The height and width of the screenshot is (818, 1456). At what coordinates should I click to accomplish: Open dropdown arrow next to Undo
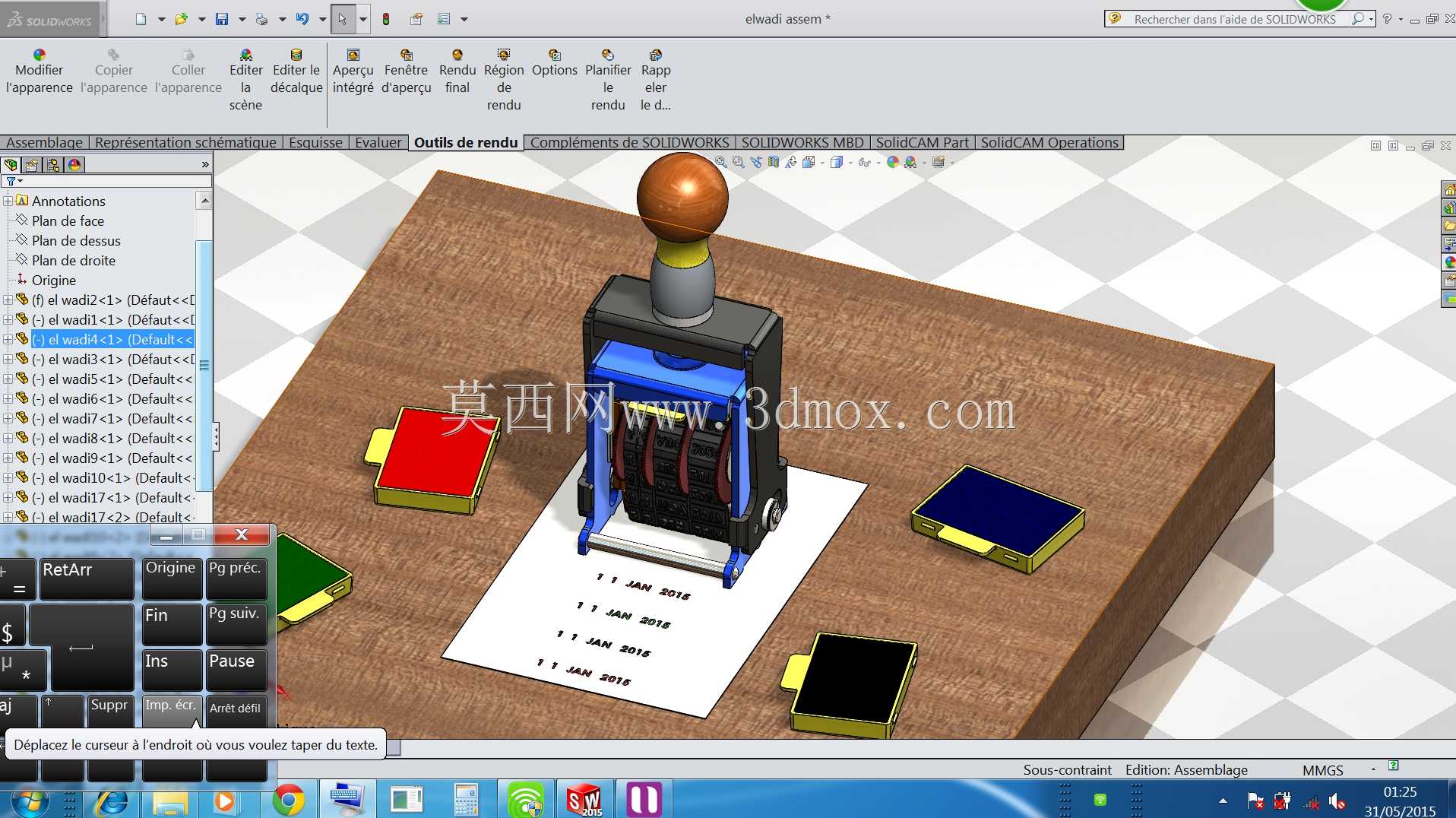[322, 19]
